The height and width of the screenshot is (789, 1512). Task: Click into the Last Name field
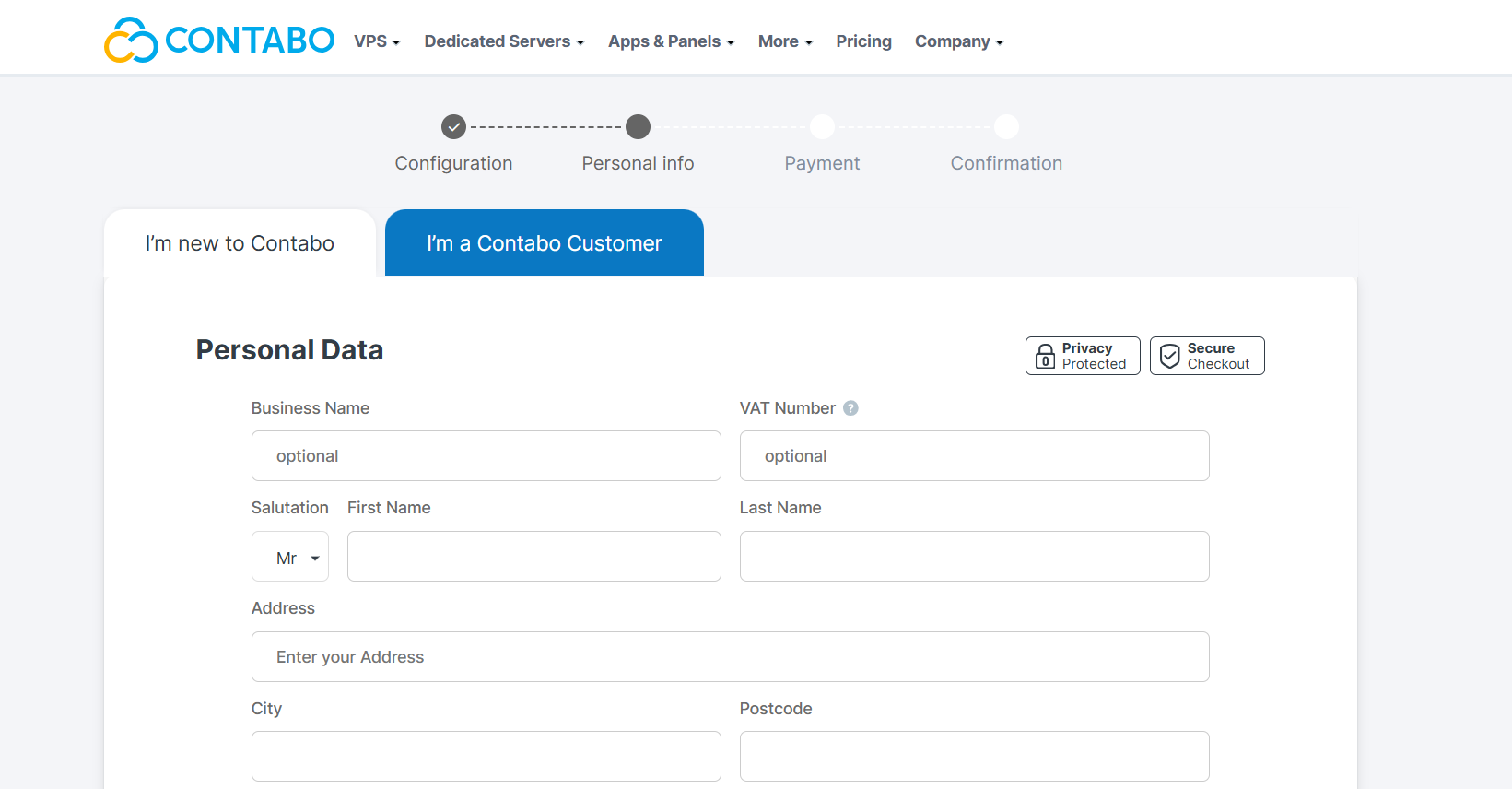[x=975, y=557]
